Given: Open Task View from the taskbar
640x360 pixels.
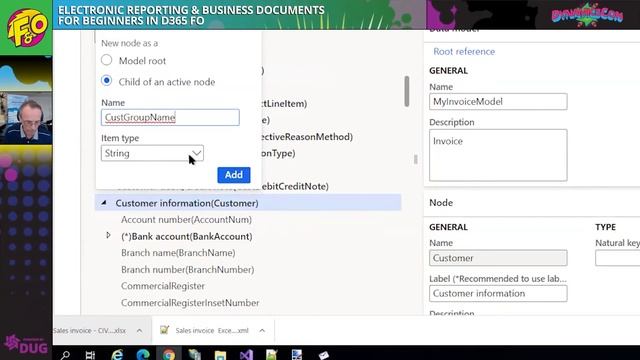Looking at the screenshot, I should [90, 355].
